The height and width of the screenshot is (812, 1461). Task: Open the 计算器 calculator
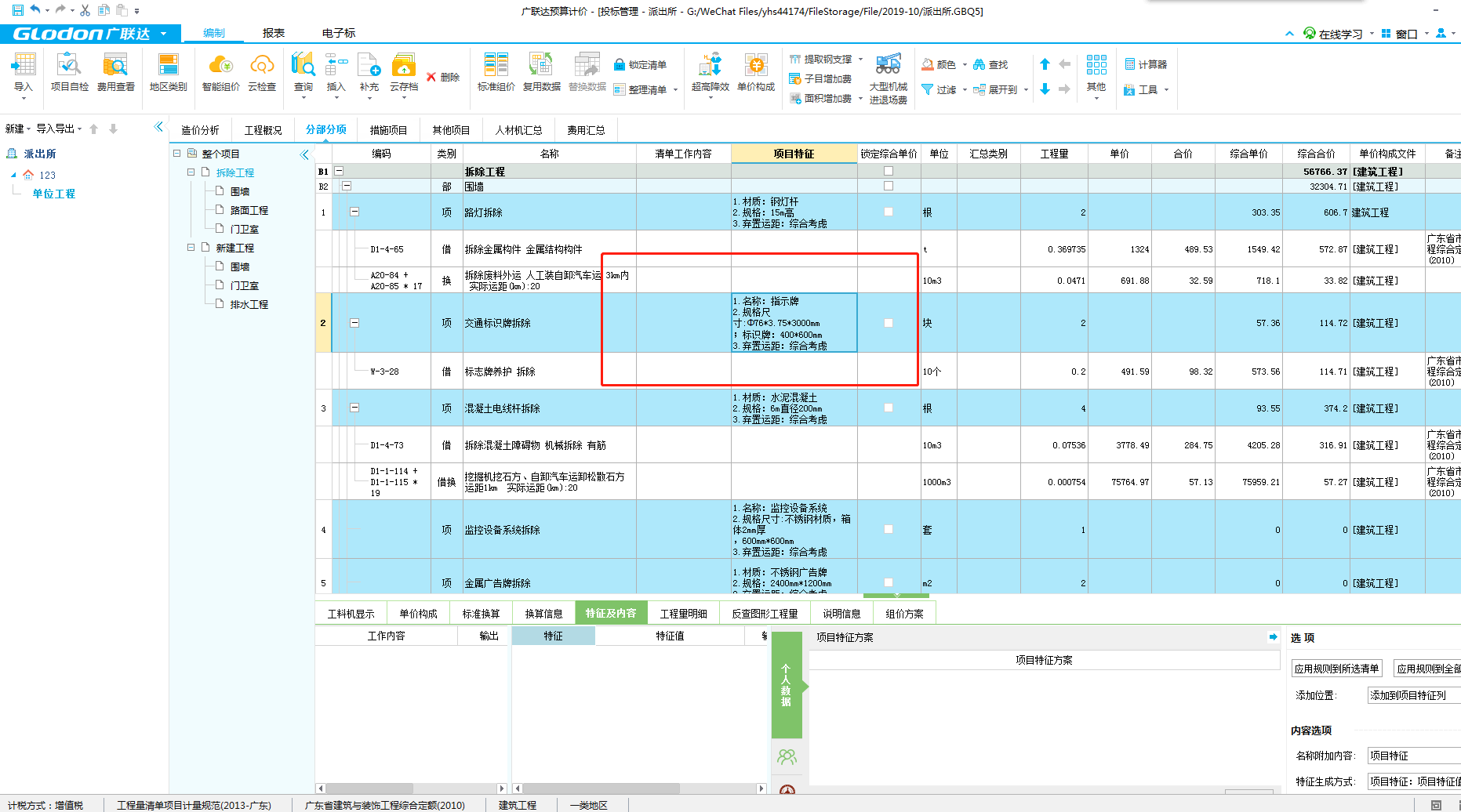(1146, 64)
